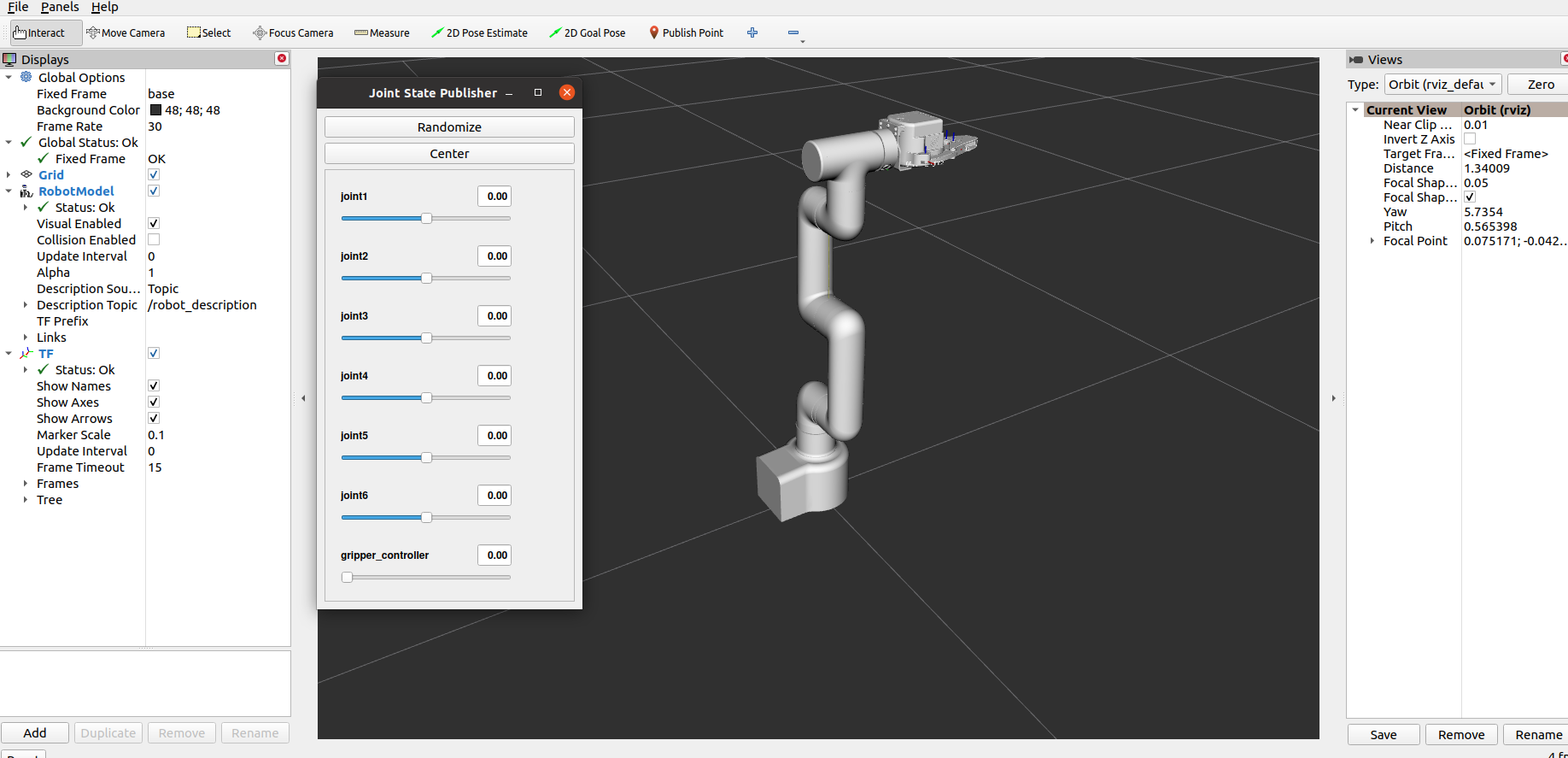Screen dimensions: 1568x758
Task: Toggle the Show Names checkbox
Action: (x=154, y=386)
